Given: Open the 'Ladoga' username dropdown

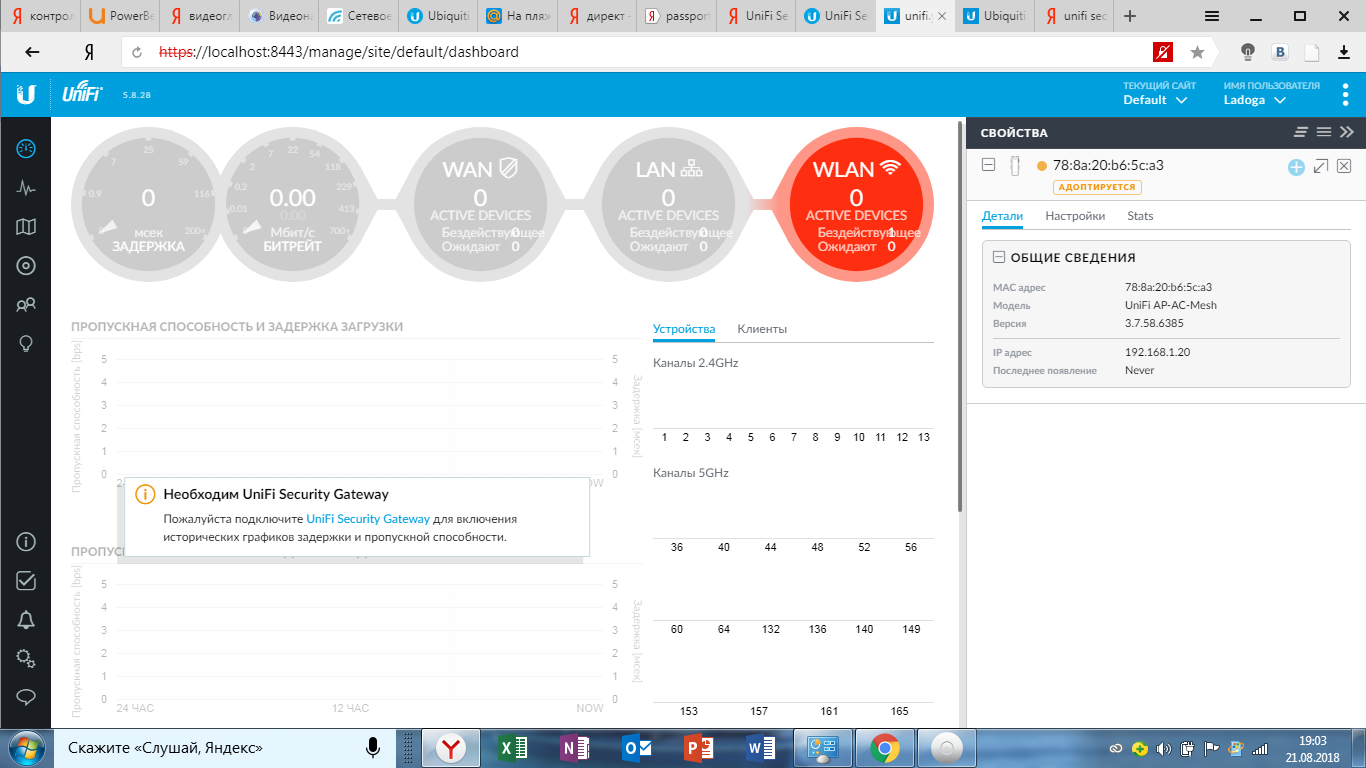Looking at the screenshot, I should pyautogui.click(x=1254, y=100).
